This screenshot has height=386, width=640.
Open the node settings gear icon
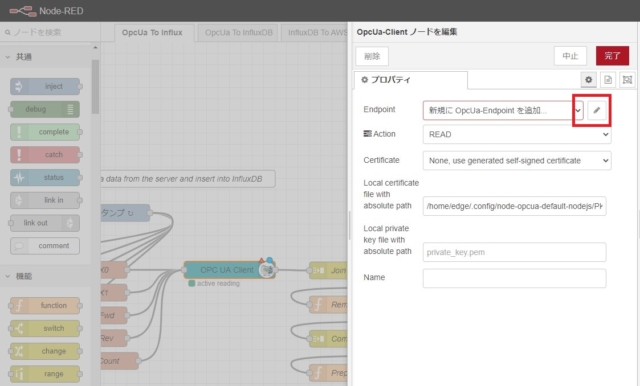coord(588,80)
